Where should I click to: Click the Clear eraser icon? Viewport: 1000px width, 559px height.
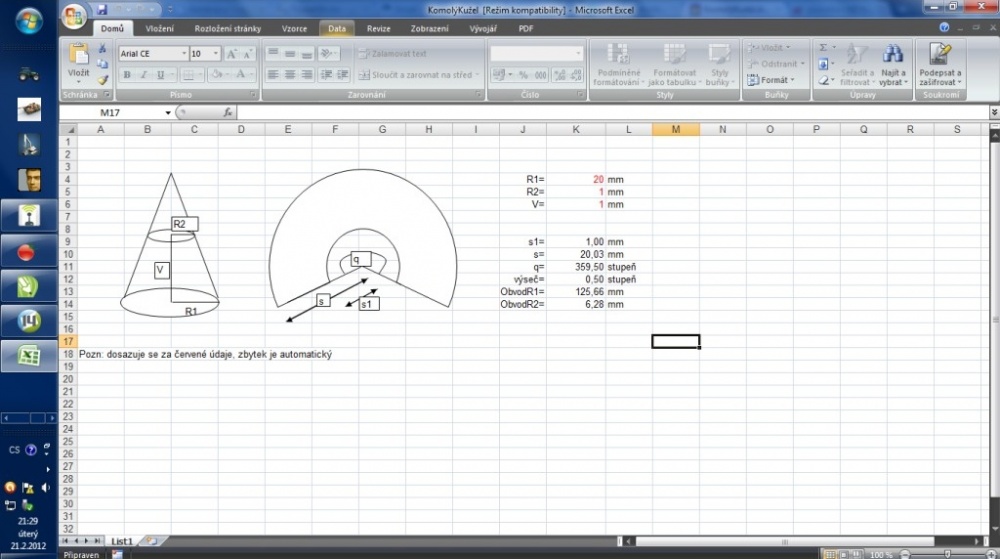[823, 80]
